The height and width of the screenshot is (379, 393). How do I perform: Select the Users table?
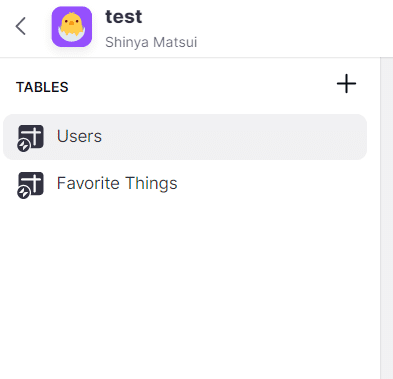coord(185,137)
